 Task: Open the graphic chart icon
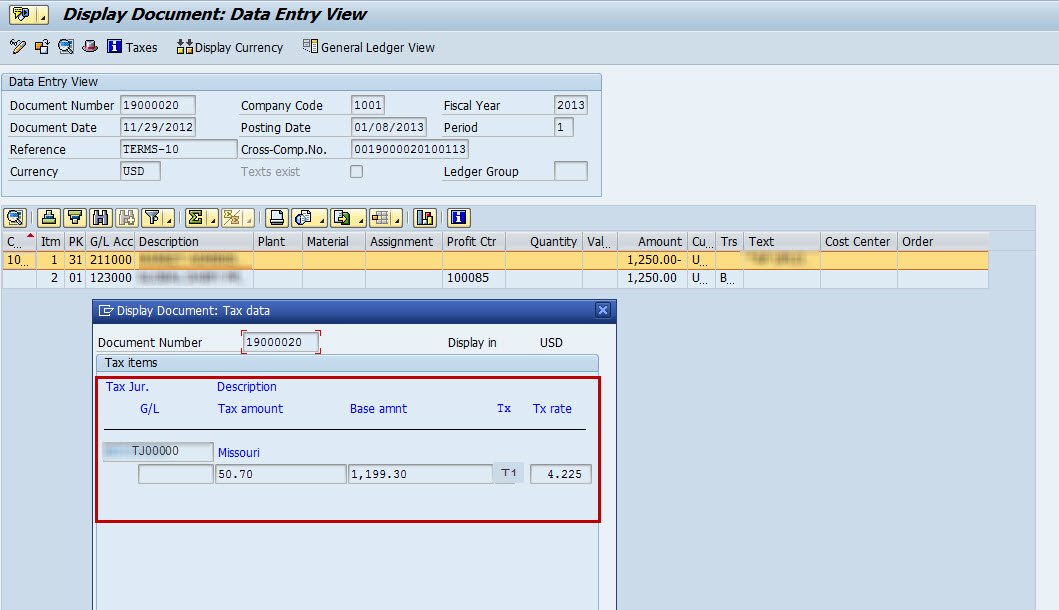click(425, 217)
